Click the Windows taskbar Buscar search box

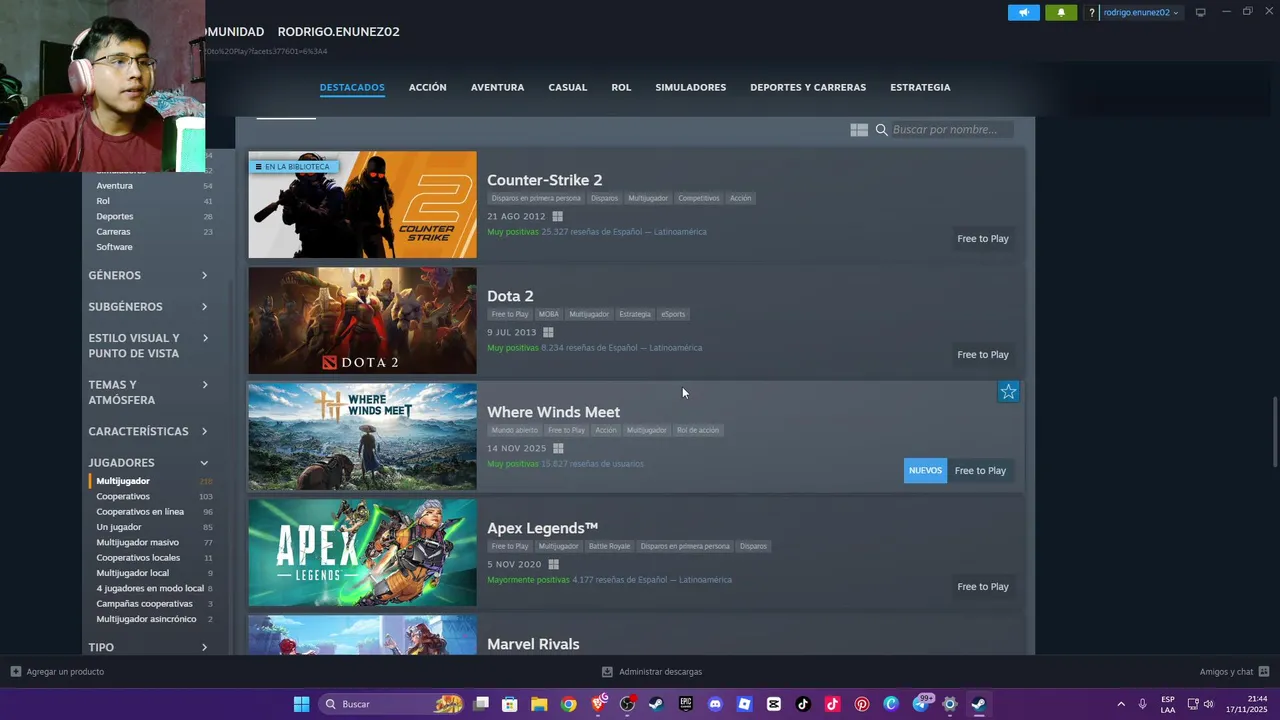(393, 704)
